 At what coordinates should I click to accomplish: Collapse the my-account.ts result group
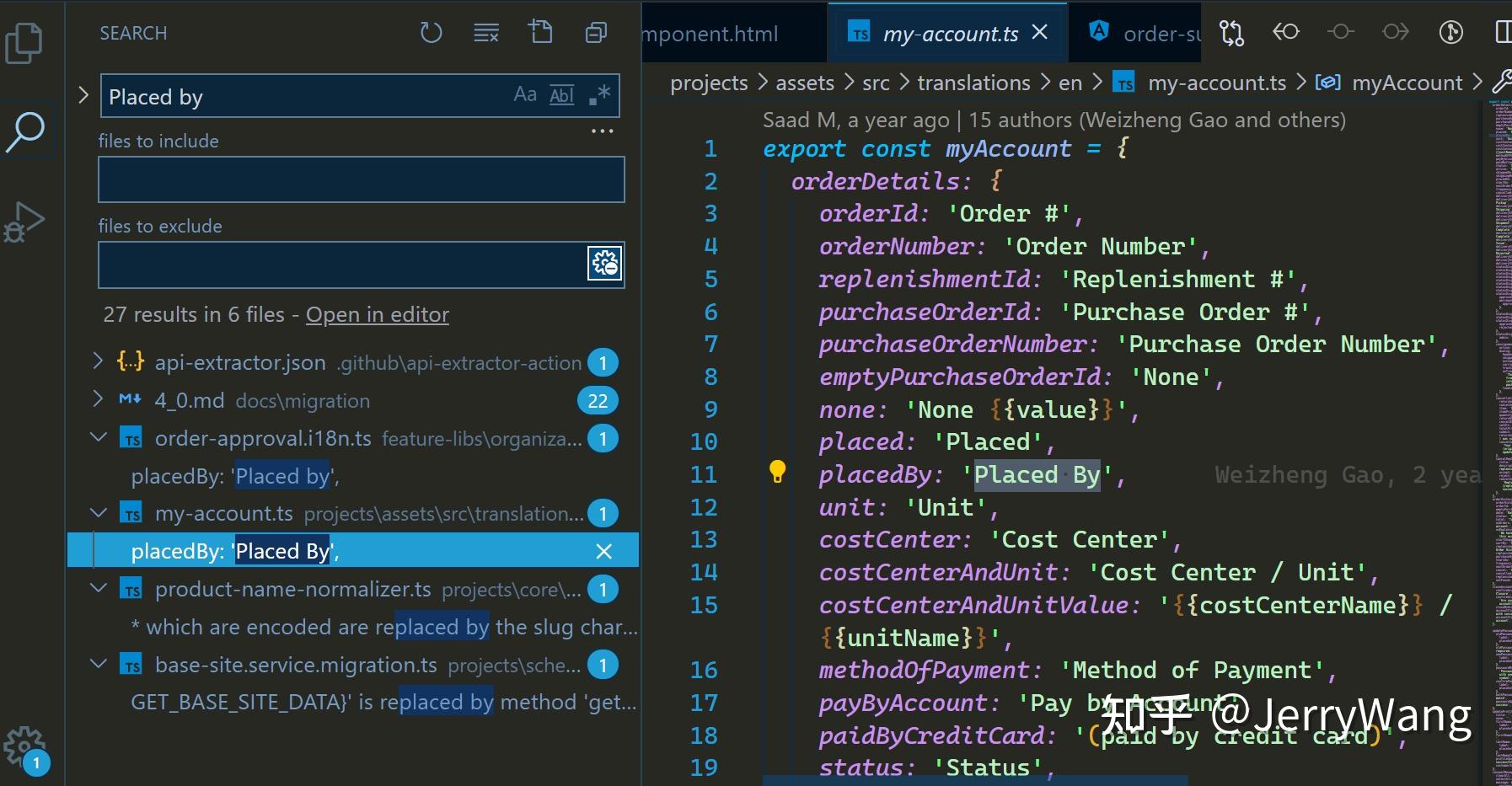(99, 512)
